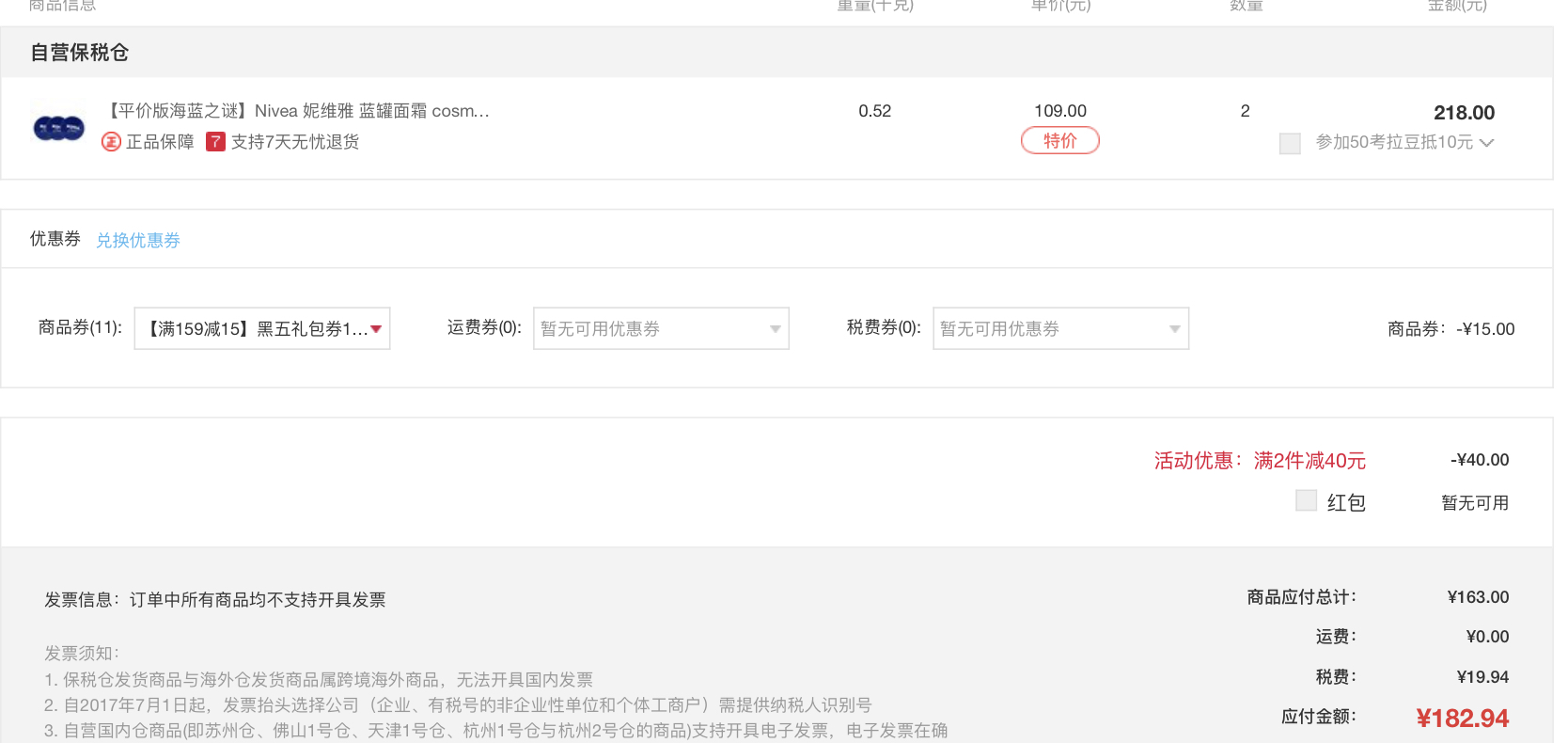Click the -¥40.00 activity discount value
This screenshot has height=743, width=1568.
1480,460
